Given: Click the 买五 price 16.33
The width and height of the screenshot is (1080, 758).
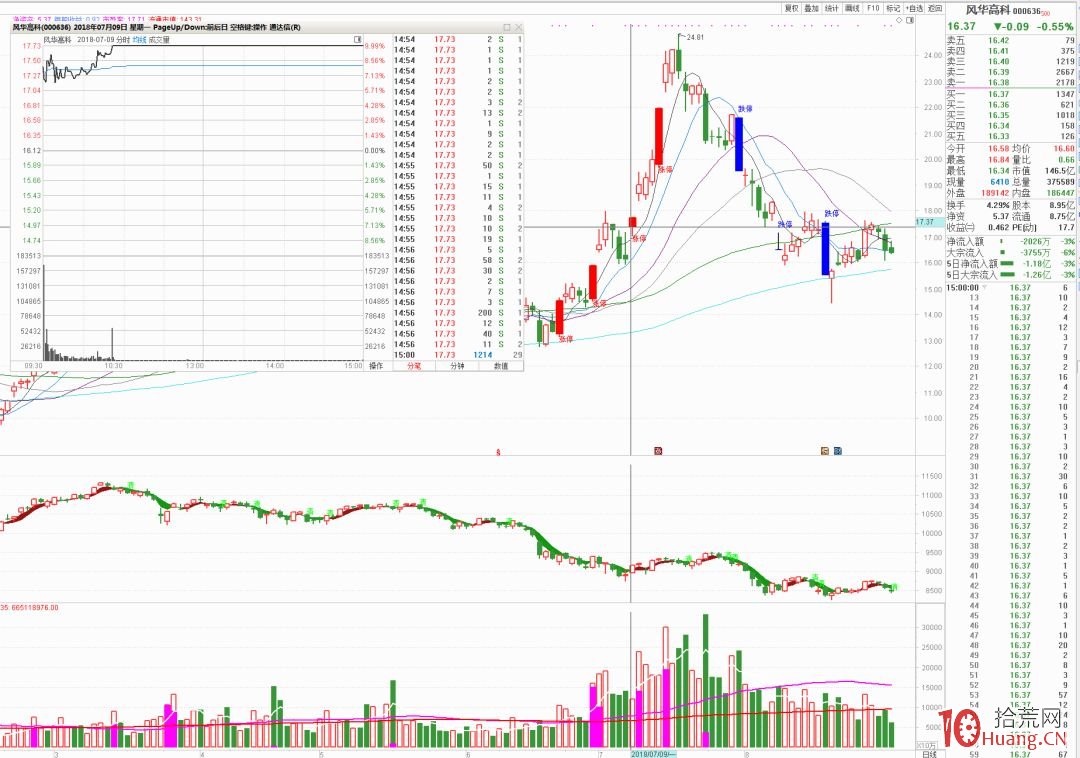Looking at the screenshot, I should [998, 136].
